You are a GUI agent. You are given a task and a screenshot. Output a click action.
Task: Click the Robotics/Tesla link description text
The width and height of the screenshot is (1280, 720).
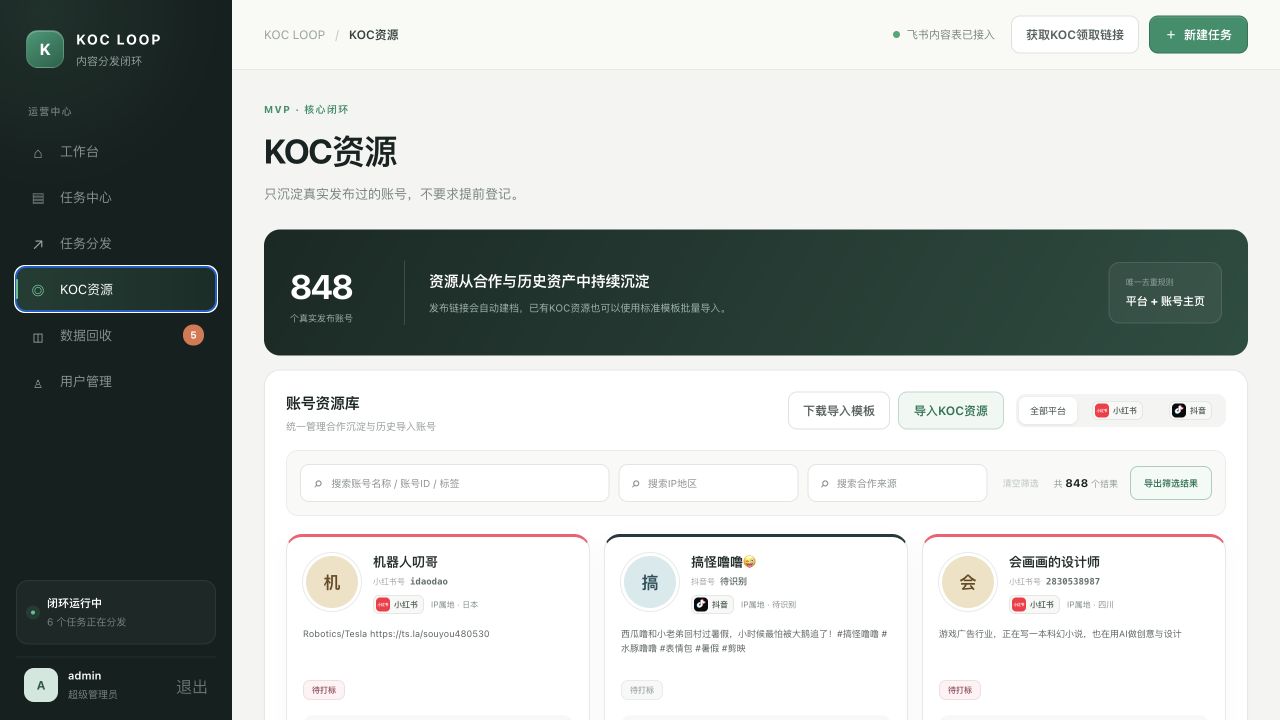396,634
